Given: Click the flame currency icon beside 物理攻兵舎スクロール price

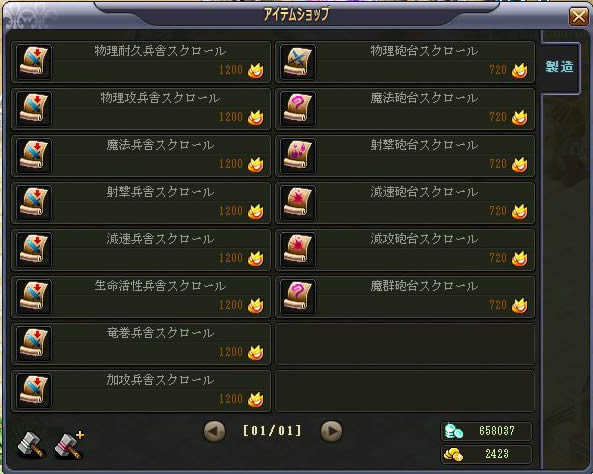Looking at the screenshot, I should (256, 118).
